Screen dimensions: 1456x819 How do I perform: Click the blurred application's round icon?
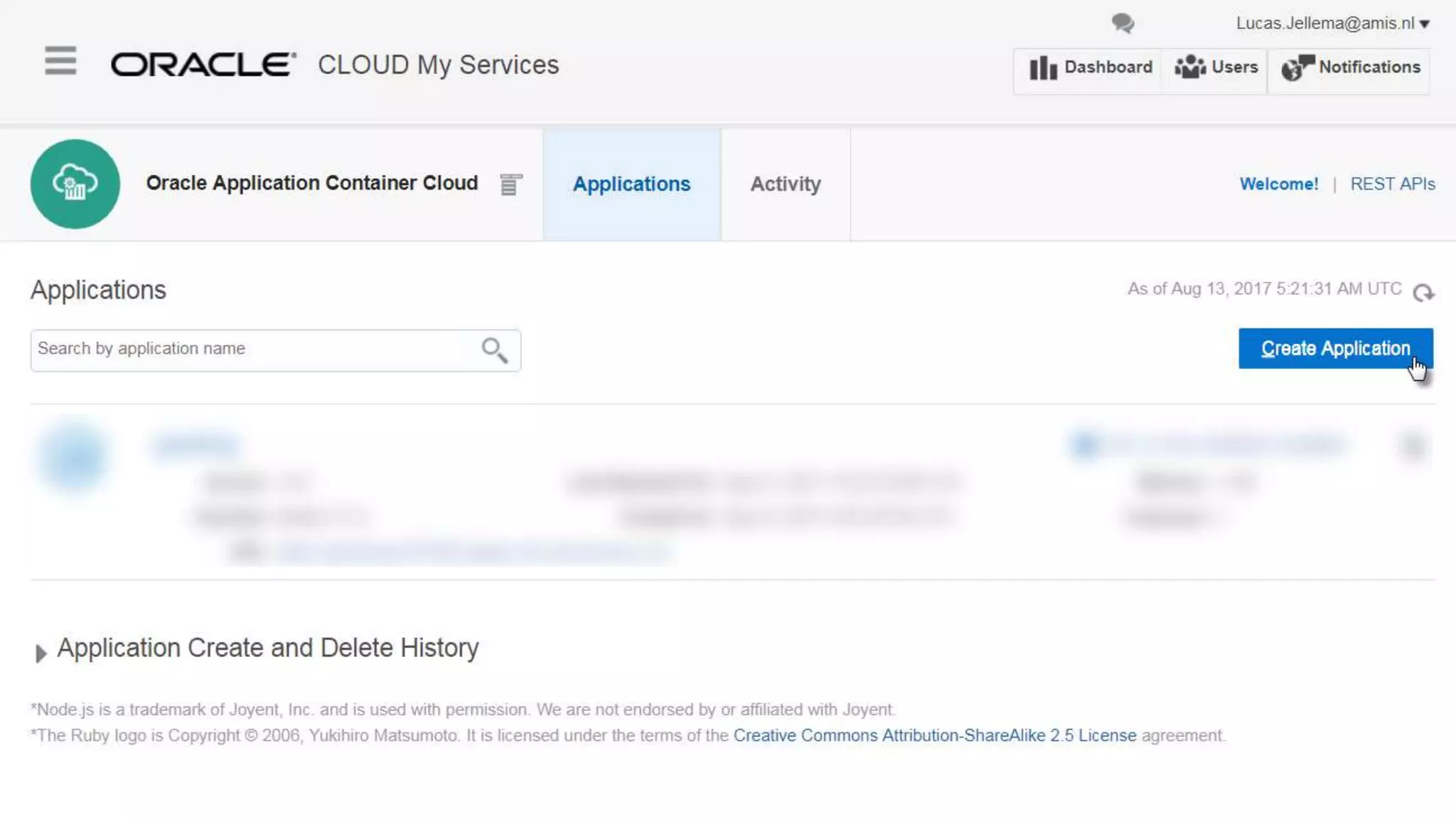point(74,456)
